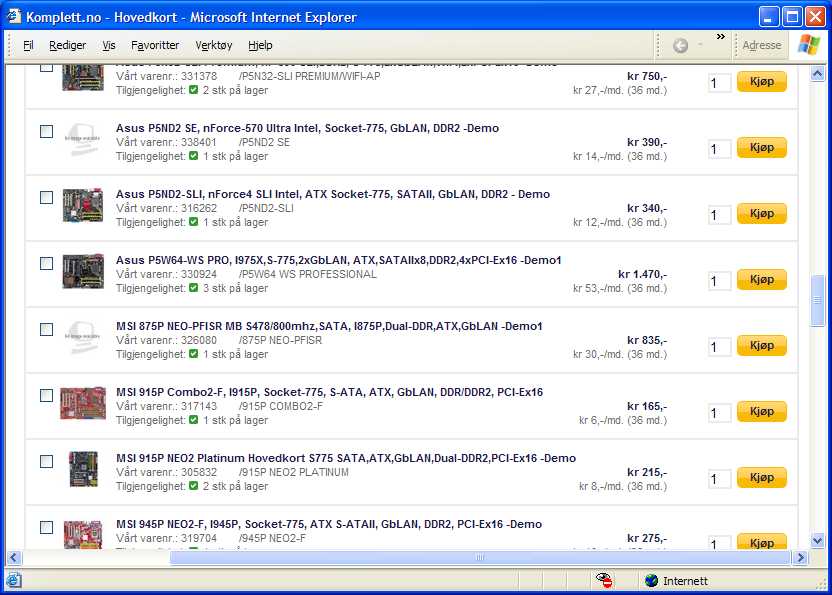Open the Asus P5ND2-SLI nForce4 product link

tap(333, 194)
